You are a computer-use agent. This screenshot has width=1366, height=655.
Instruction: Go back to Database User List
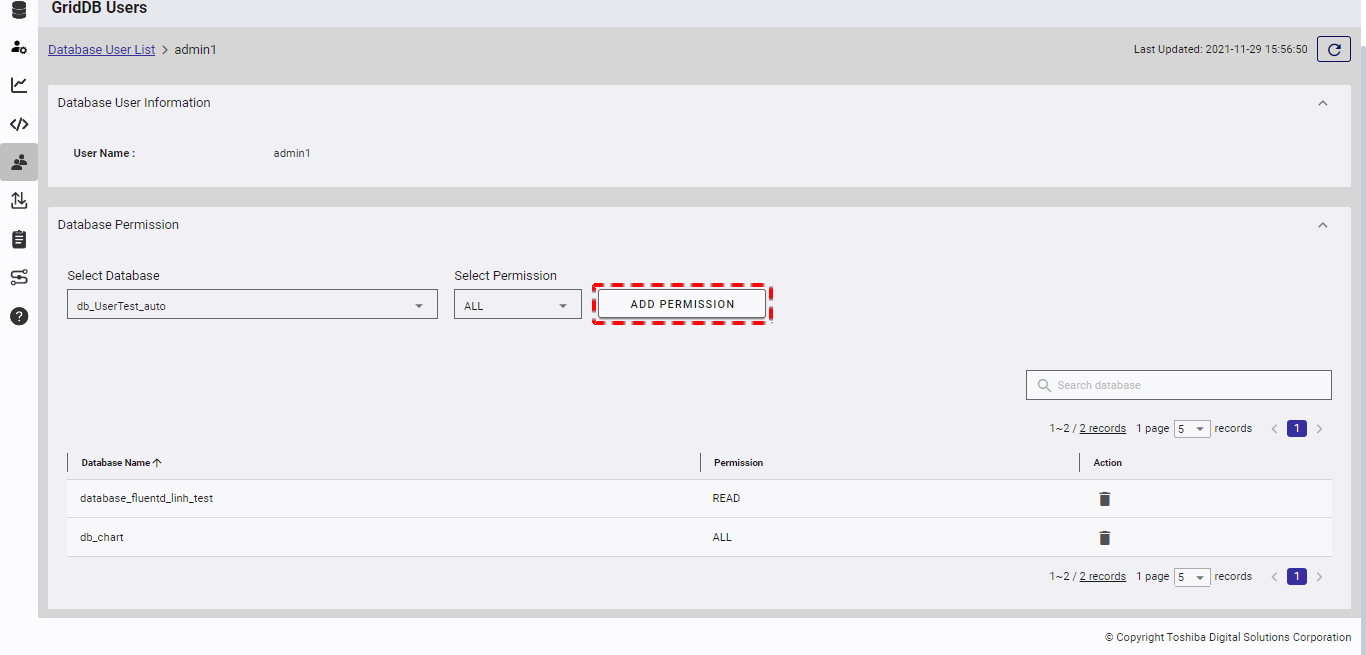pyautogui.click(x=101, y=49)
